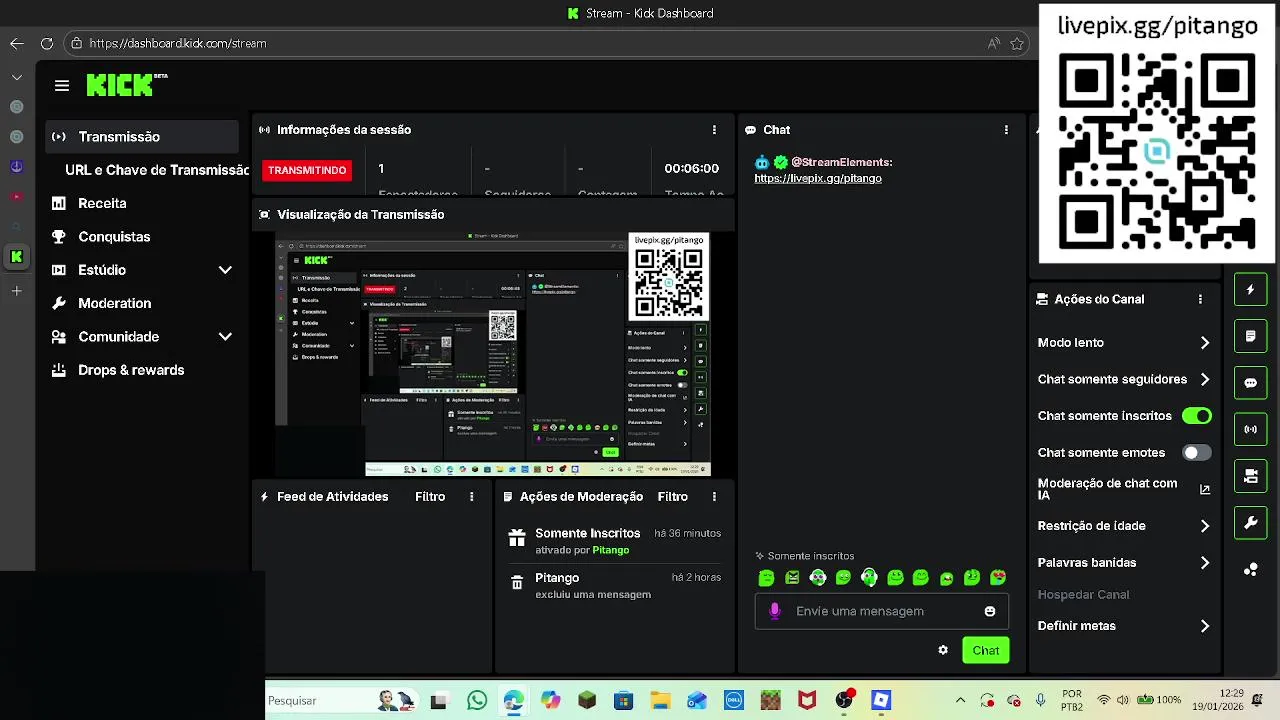Open the hamburger menu beside Kick logo

click(x=62, y=86)
